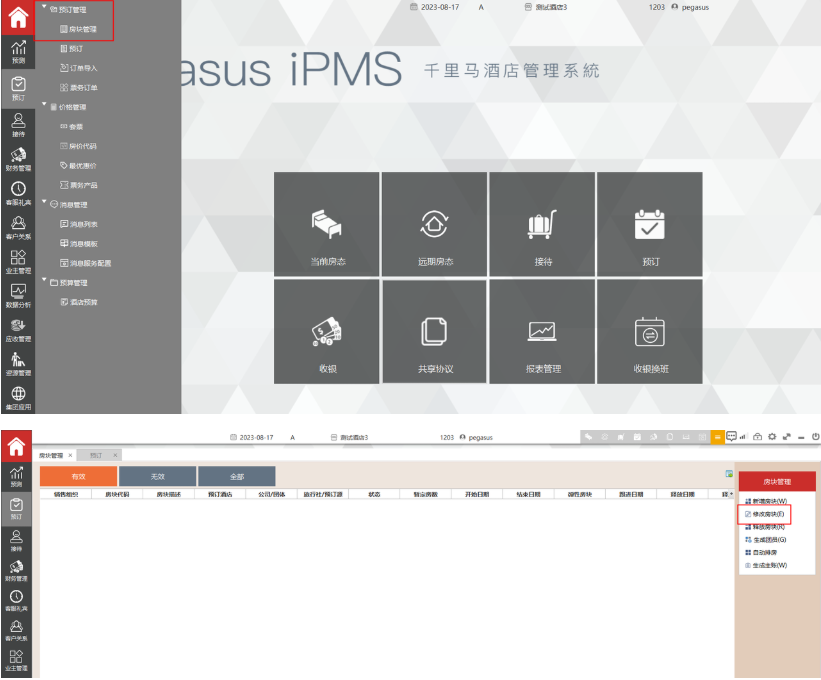The height and width of the screenshot is (680, 821).
Task: Open the 收银换班 tile
Action: pos(650,331)
